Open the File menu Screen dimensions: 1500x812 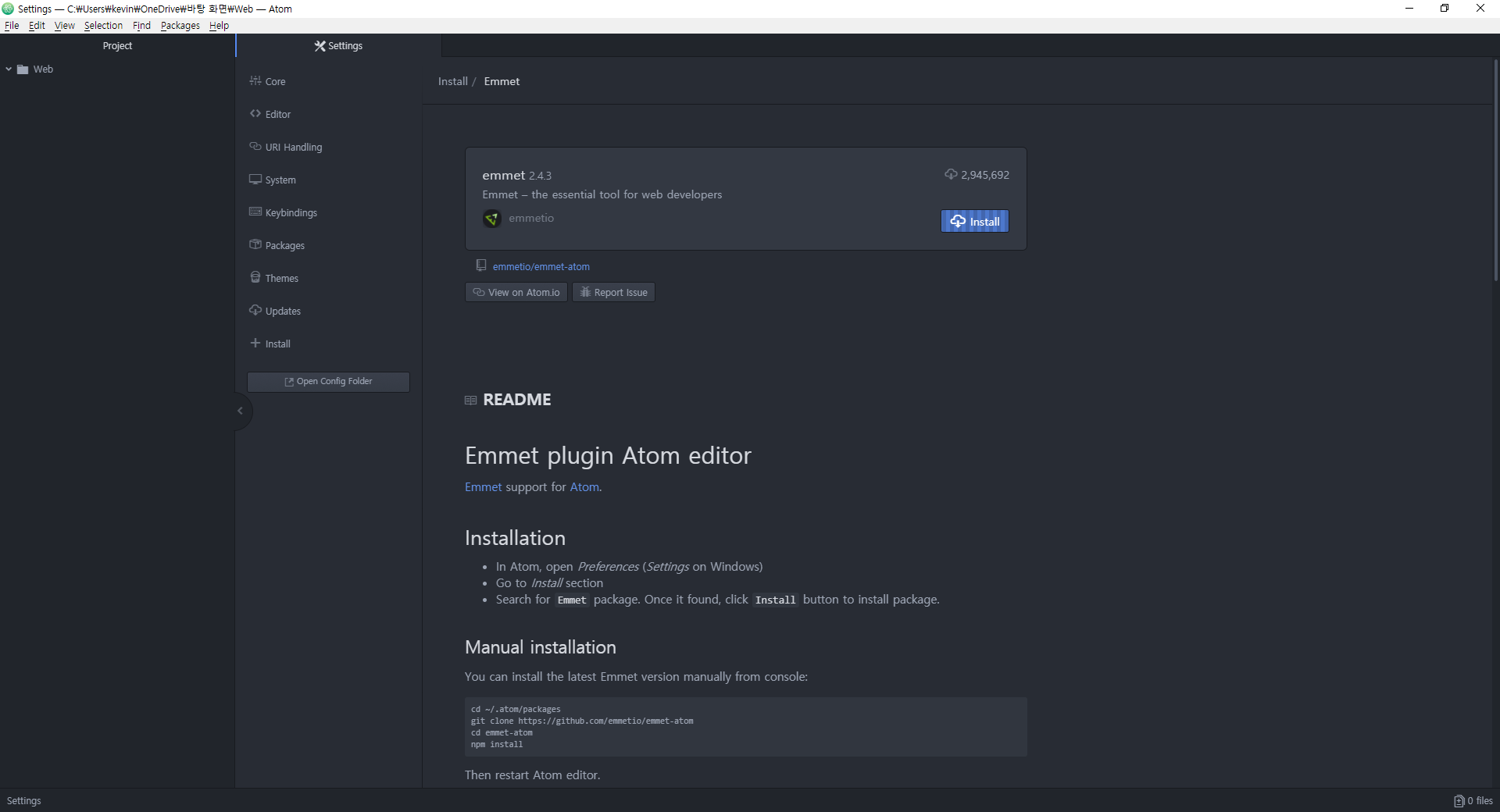pyautogui.click(x=12, y=26)
